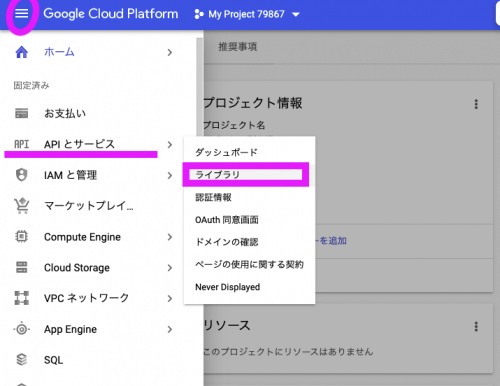
Task: Open the リソース card three-dot menu
Action: tap(476, 326)
